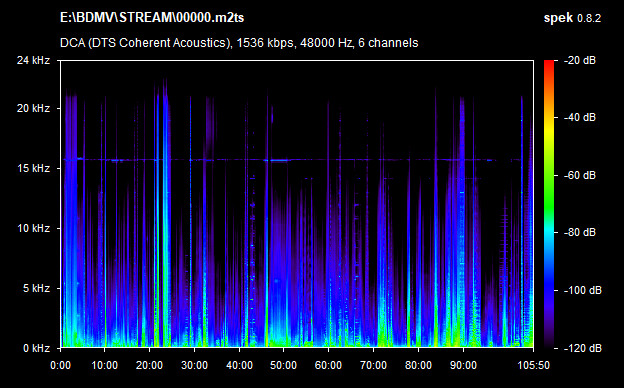
Task: Click the -120 dB legend label
Action: coord(582,348)
